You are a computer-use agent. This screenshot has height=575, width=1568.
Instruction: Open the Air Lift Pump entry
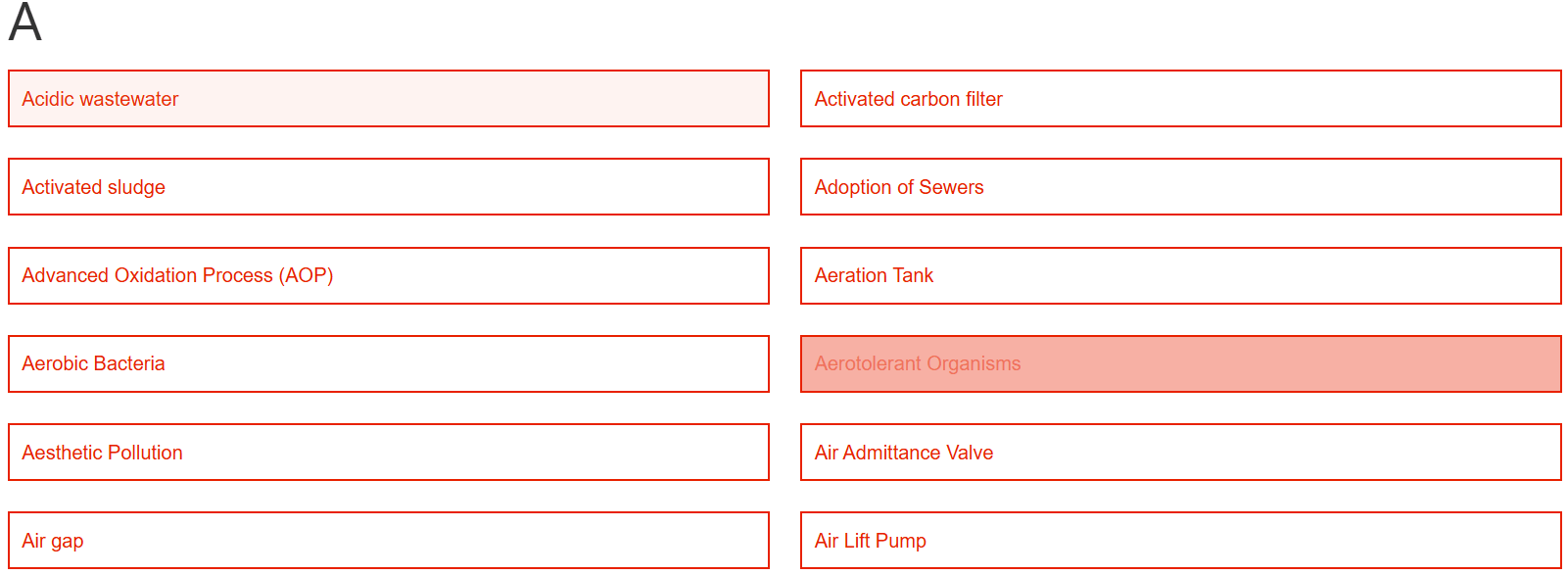coord(1181,541)
